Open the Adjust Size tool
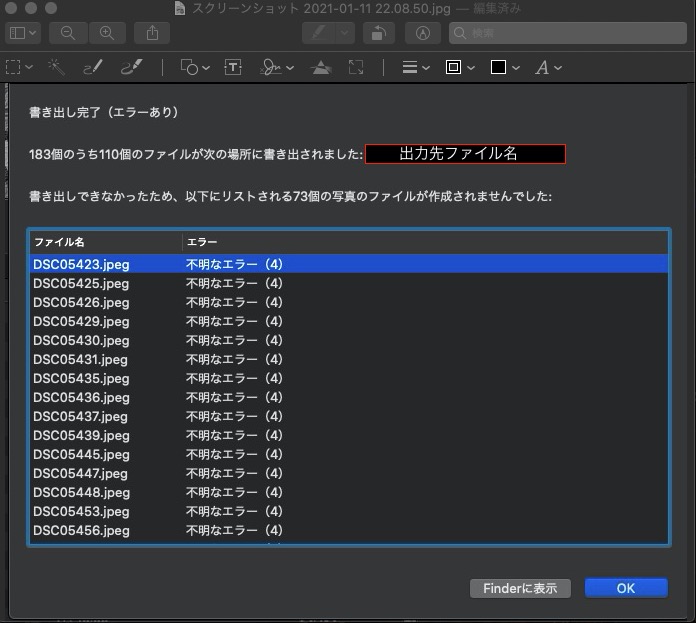 point(356,67)
